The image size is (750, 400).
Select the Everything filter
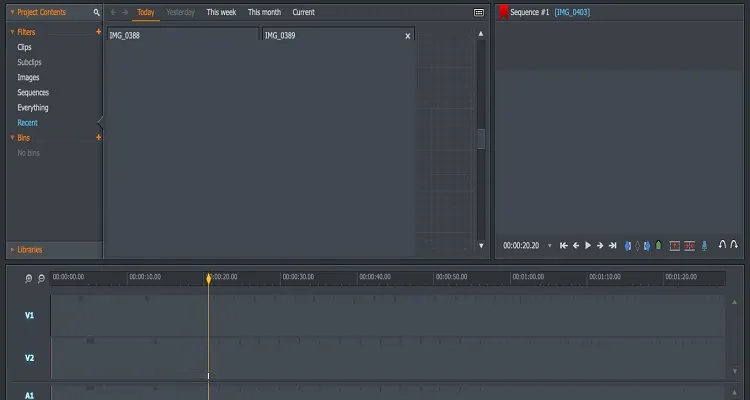coord(33,108)
